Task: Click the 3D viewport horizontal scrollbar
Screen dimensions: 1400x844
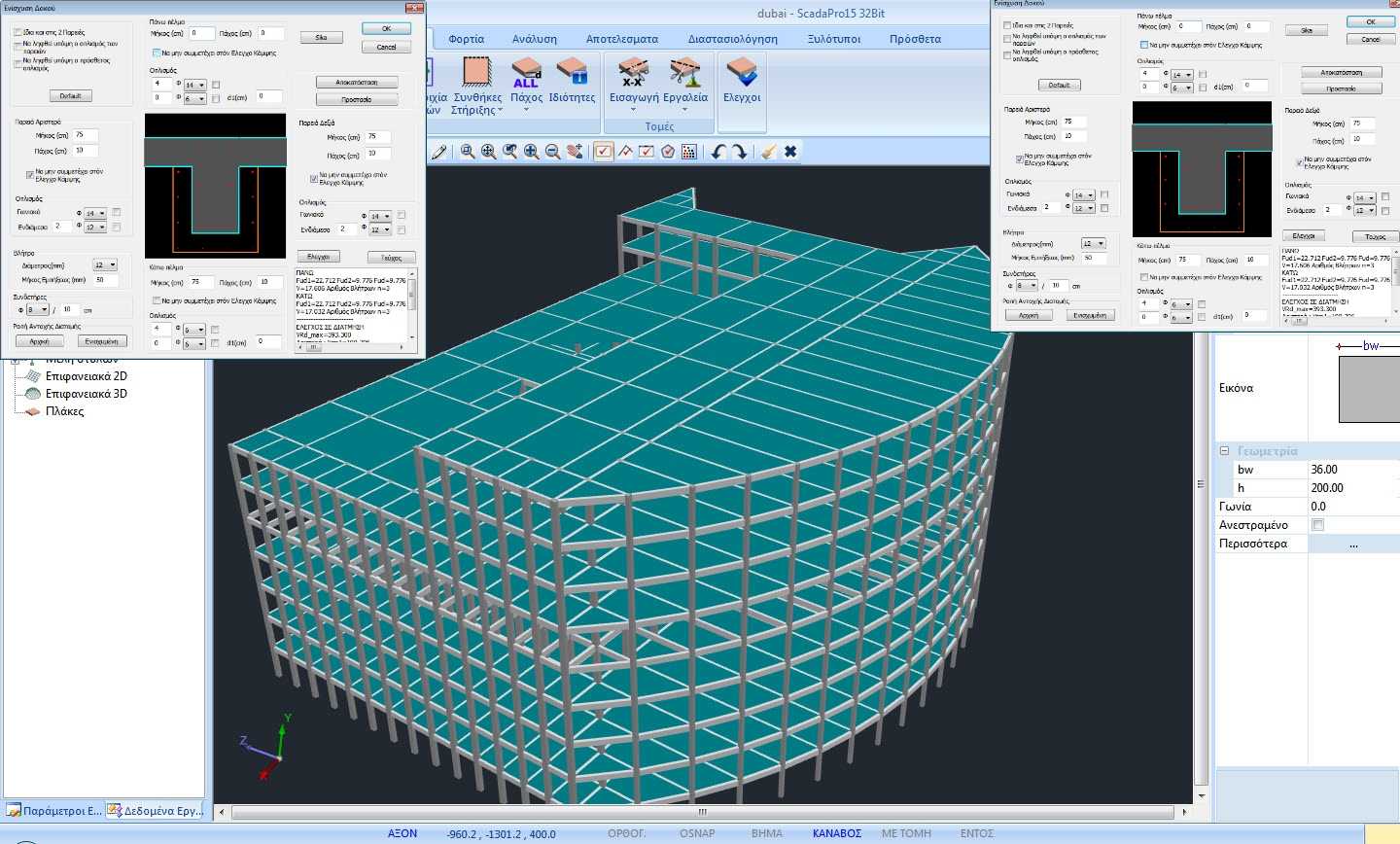Action: click(703, 812)
